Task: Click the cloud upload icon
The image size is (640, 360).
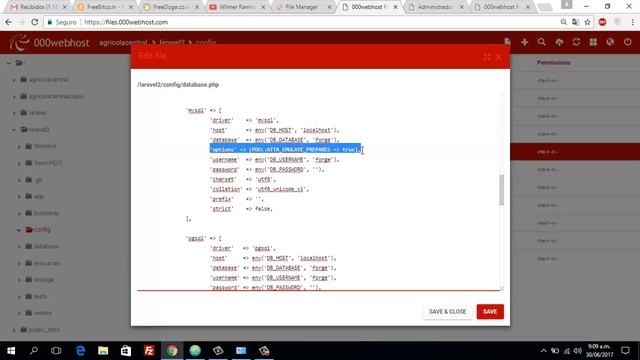Action: (x=559, y=42)
